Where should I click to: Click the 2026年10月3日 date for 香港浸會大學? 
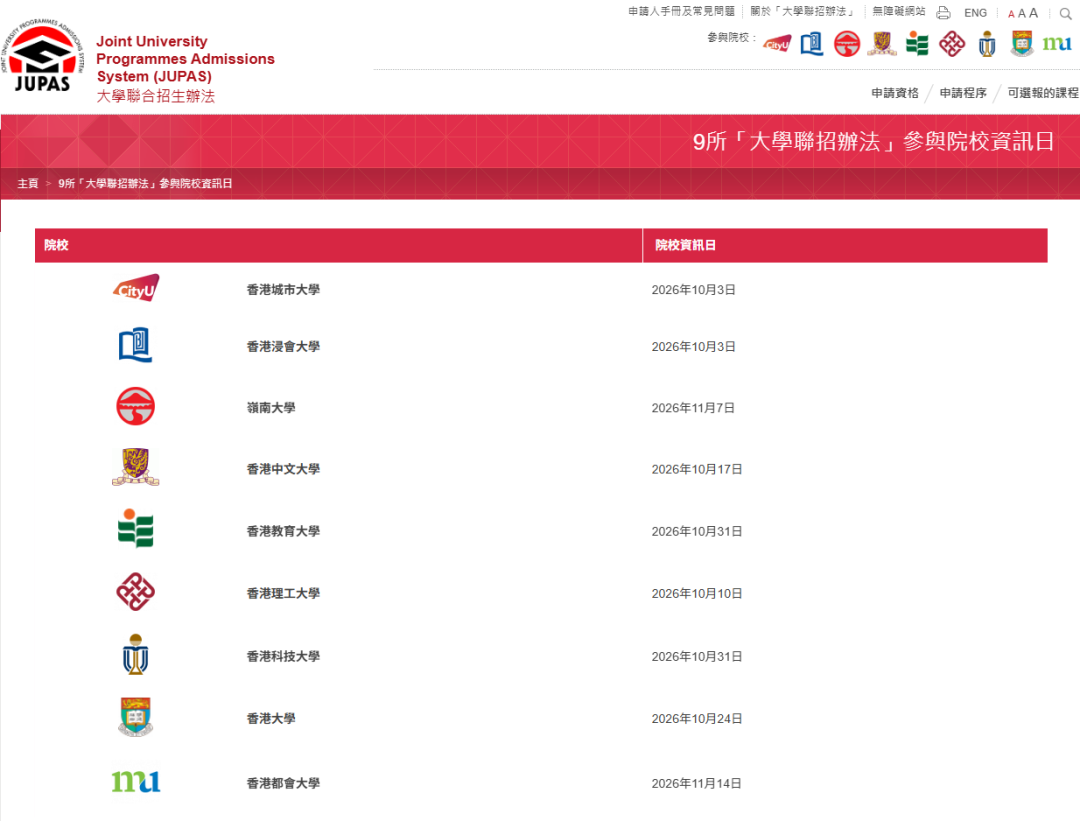[693, 346]
